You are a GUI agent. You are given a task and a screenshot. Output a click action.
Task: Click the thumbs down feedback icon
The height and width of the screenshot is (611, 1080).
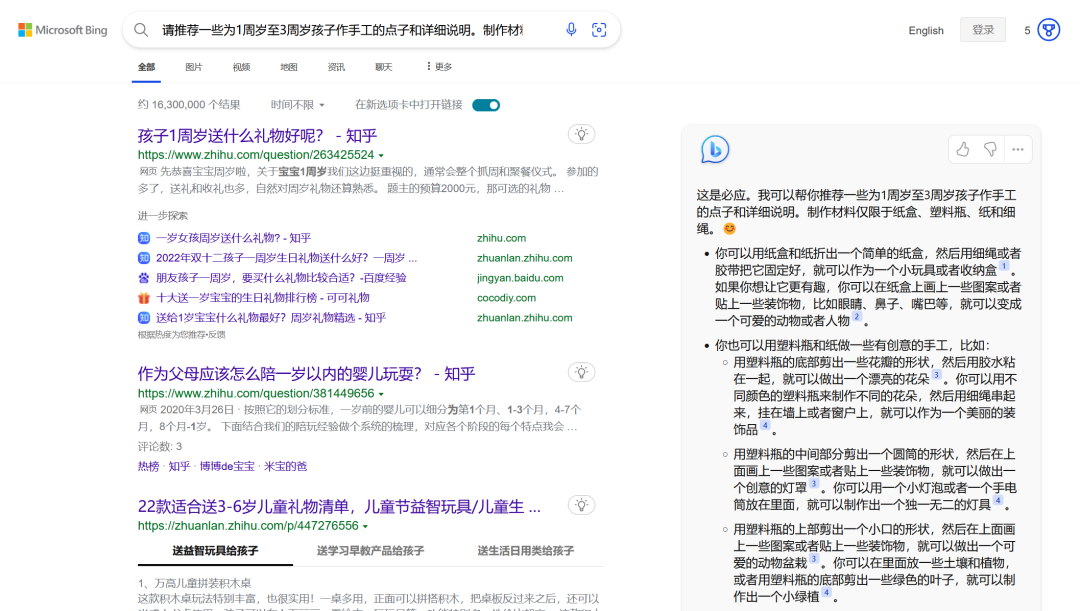point(990,149)
